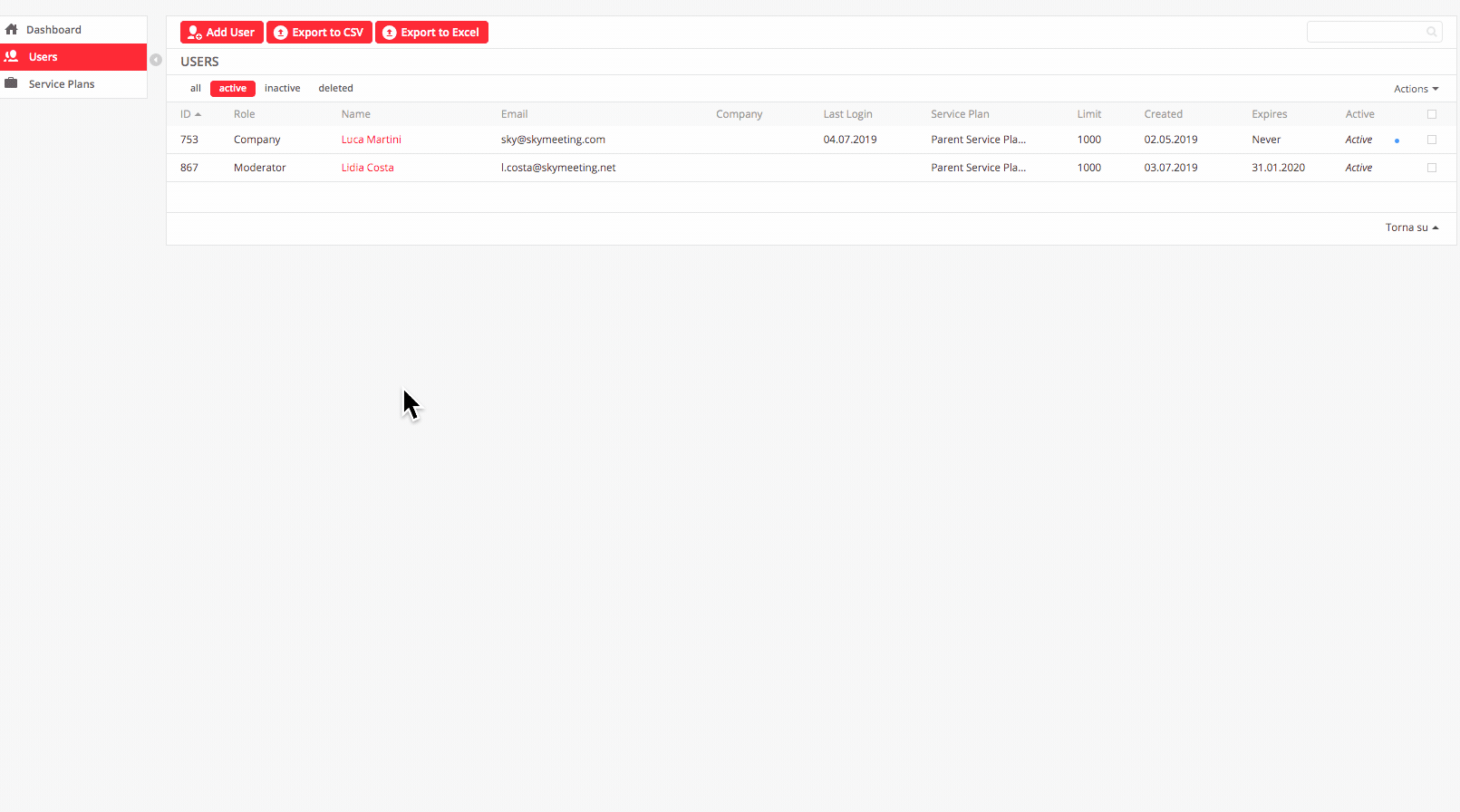
Task: Click Expires value Never
Action: point(1266,140)
